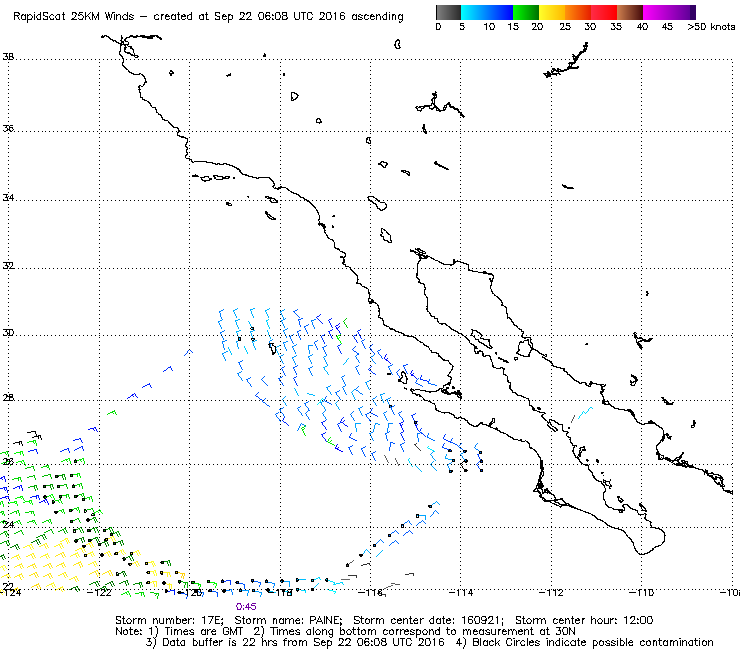
Task: Click the note 'Times are GMT'
Action: (204, 631)
